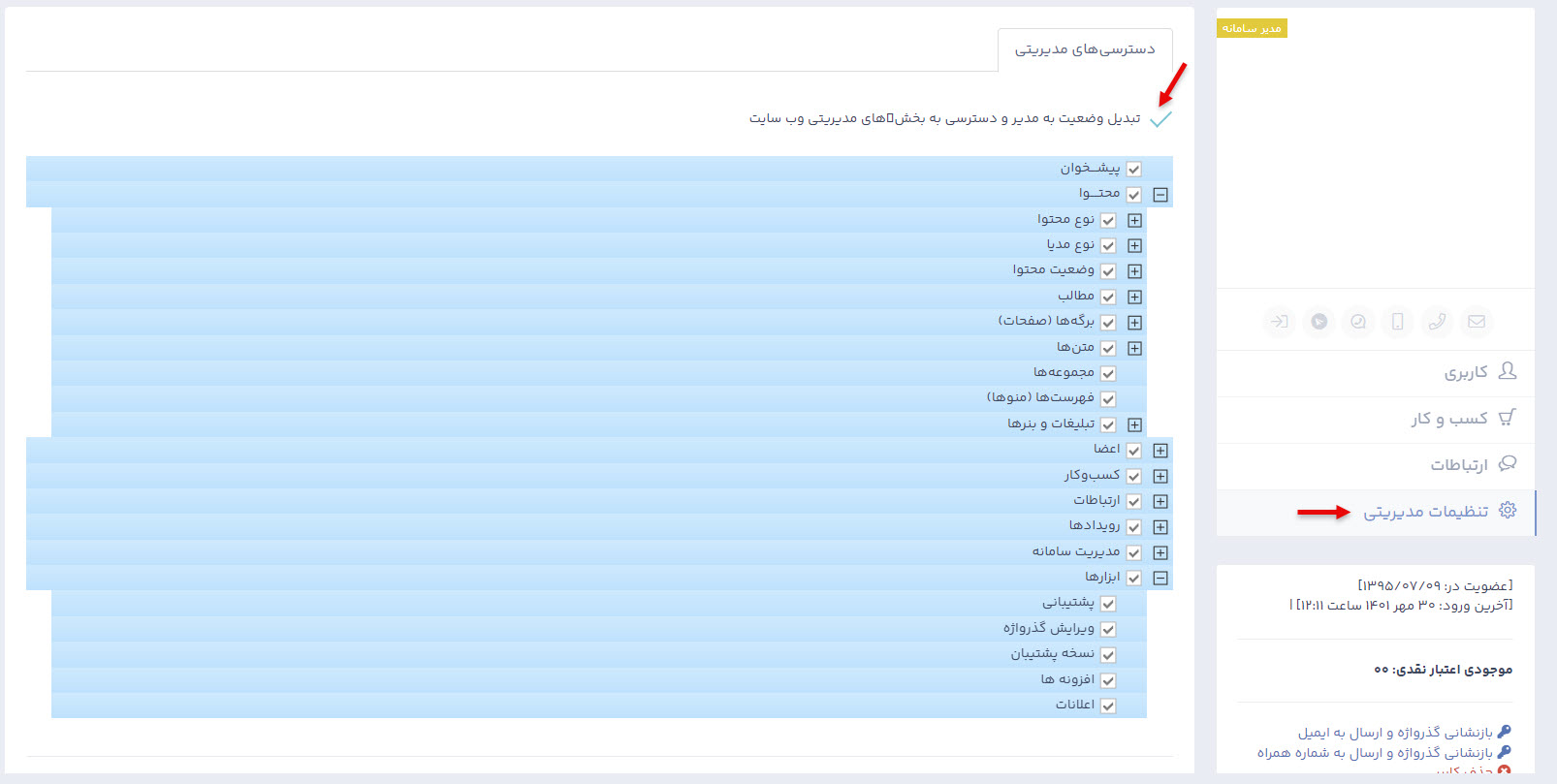Click the key icon next to ارسال به شماره همراه
This screenshot has width=1557, height=784.
click(1504, 752)
